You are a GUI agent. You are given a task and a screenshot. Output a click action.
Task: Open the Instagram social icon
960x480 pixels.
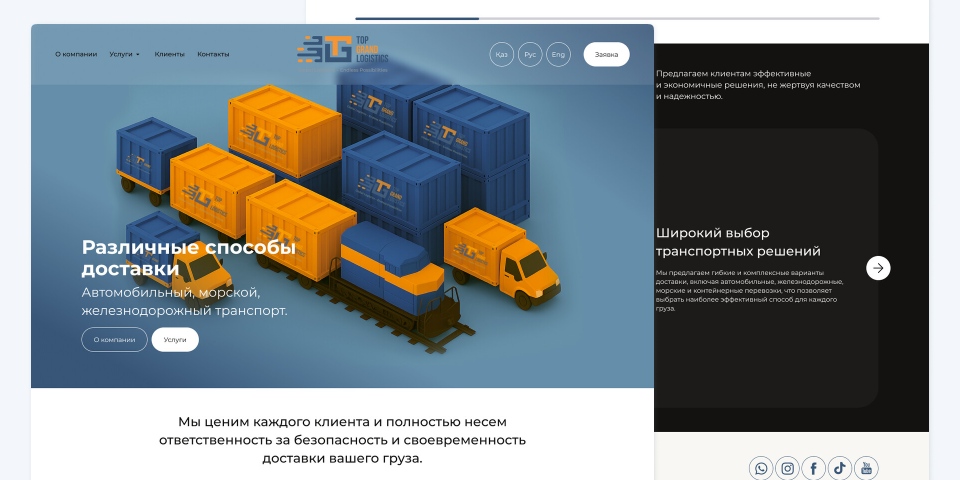coord(787,469)
